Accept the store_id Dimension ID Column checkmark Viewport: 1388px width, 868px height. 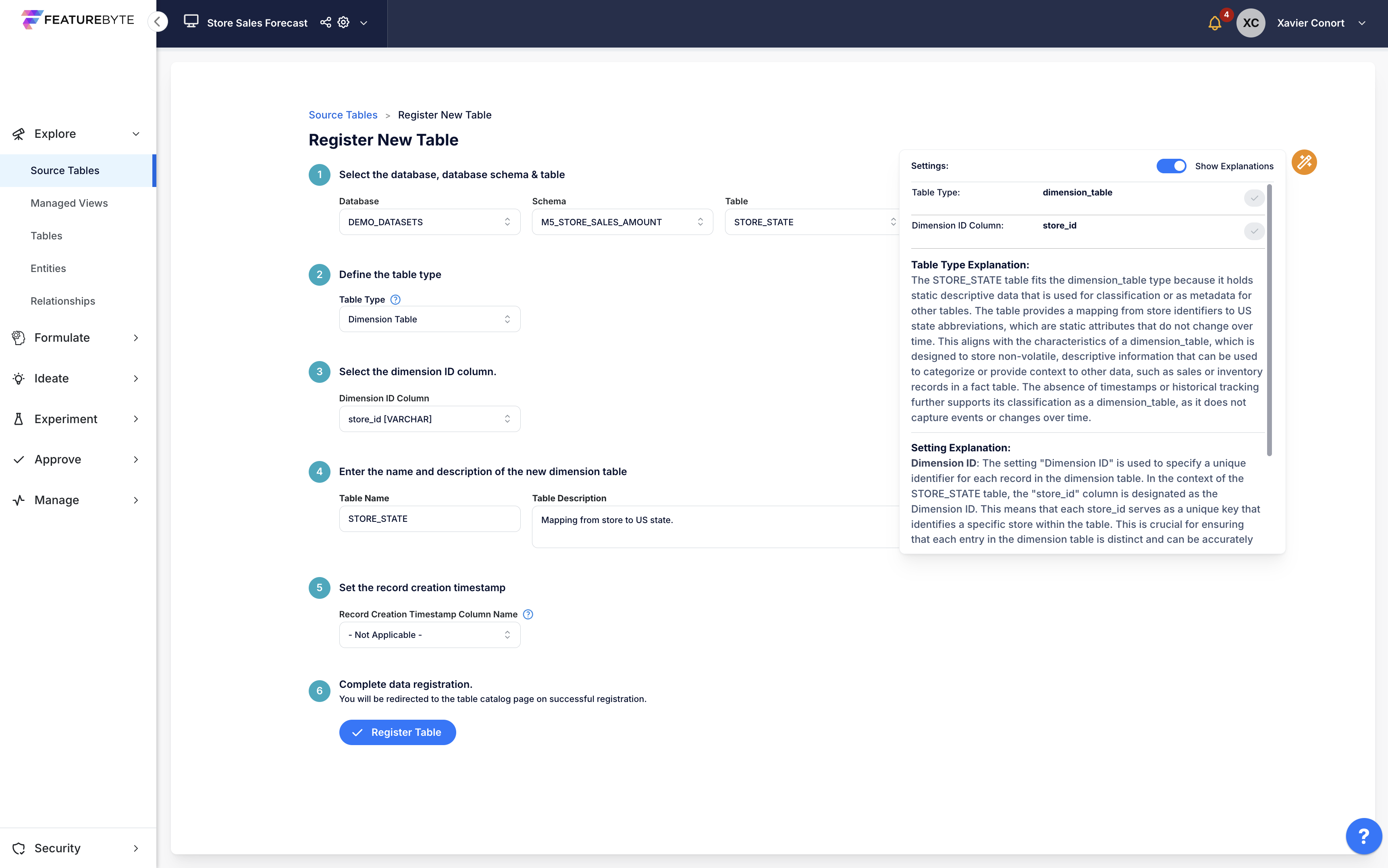pyautogui.click(x=1254, y=231)
